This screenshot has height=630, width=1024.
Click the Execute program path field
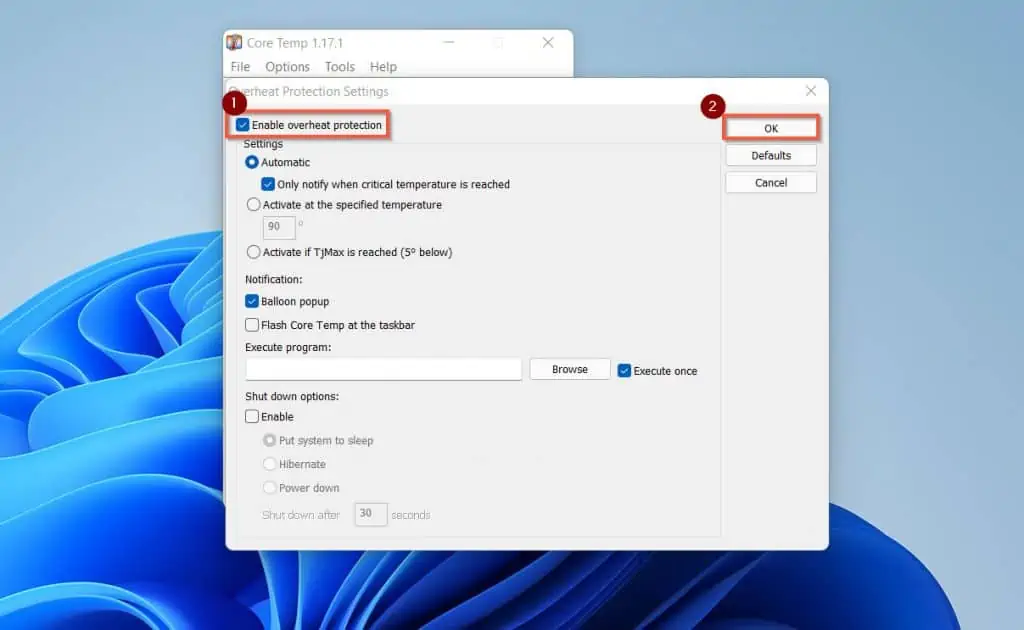(383, 370)
